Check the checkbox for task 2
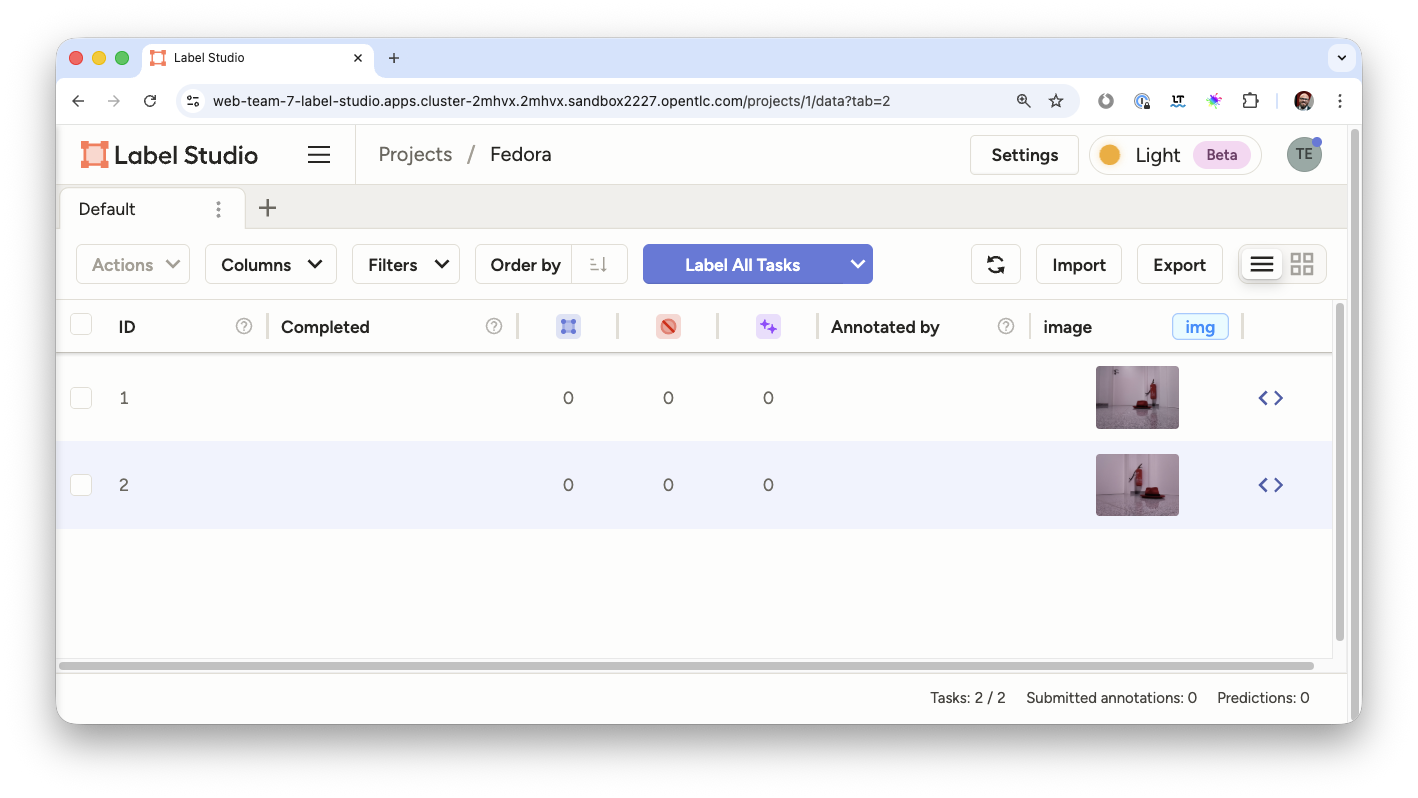This screenshot has width=1418, height=798. pos(81,485)
